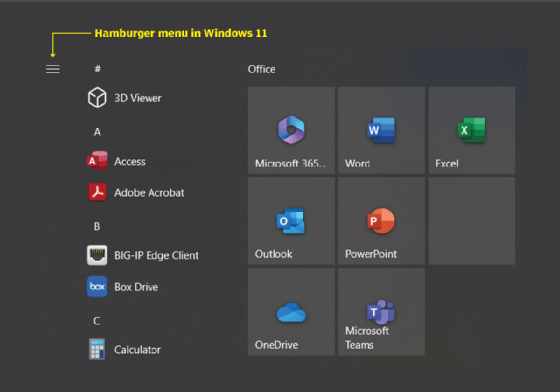Screen dimensions: 560x392
Task: Click the Access app icon
Action: 97,161
